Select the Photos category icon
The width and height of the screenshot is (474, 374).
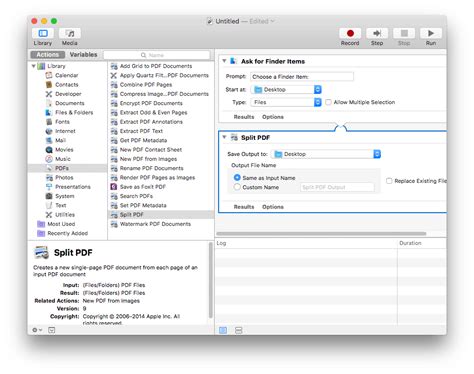coord(49,178)
